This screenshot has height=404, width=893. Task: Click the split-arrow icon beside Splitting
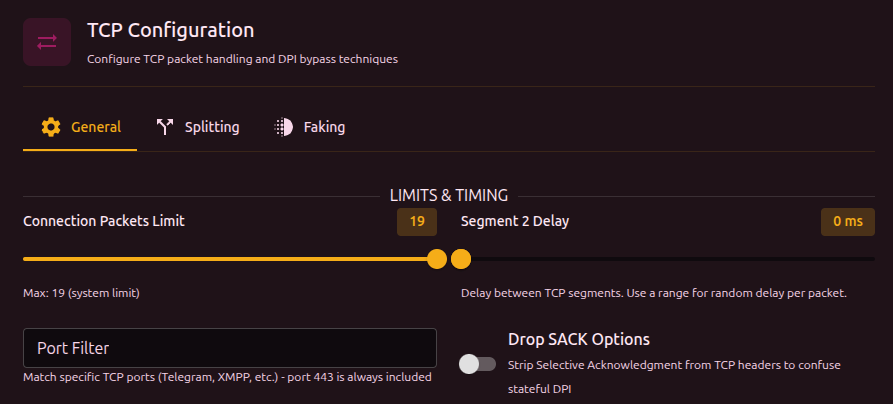click(x=166, y=127)
